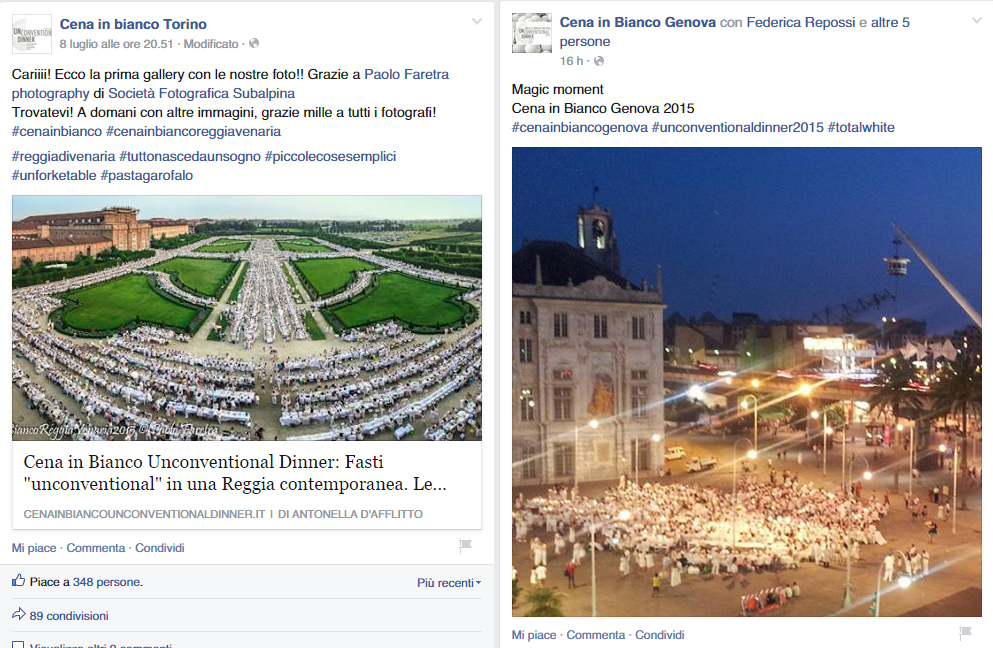Open the #pastagarofalo hashtag
This screenshot has height=648, width=993.
[146, 175]
